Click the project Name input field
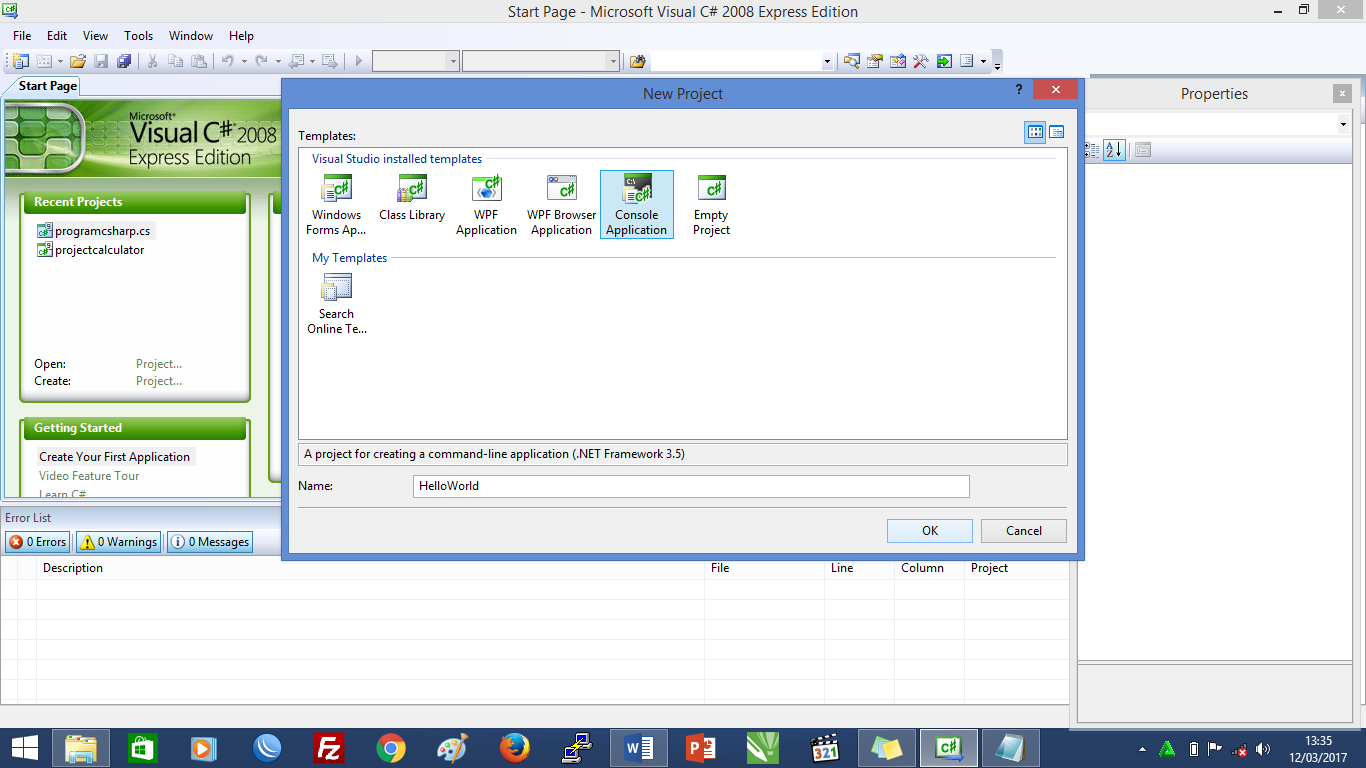 pos(691,486)
